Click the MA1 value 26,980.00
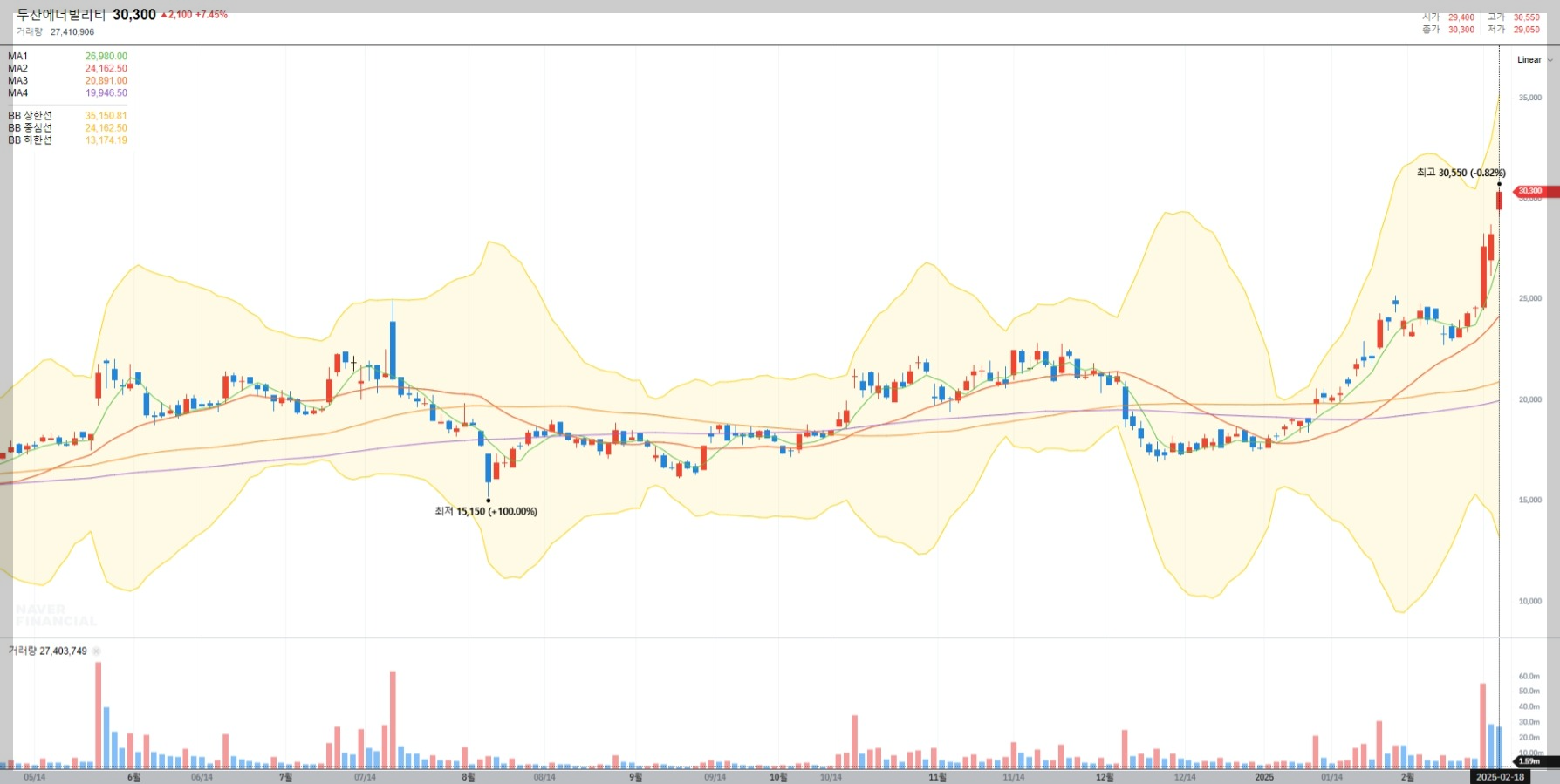This screenshot has width=1560, height=784. click(x=106, y=57)
